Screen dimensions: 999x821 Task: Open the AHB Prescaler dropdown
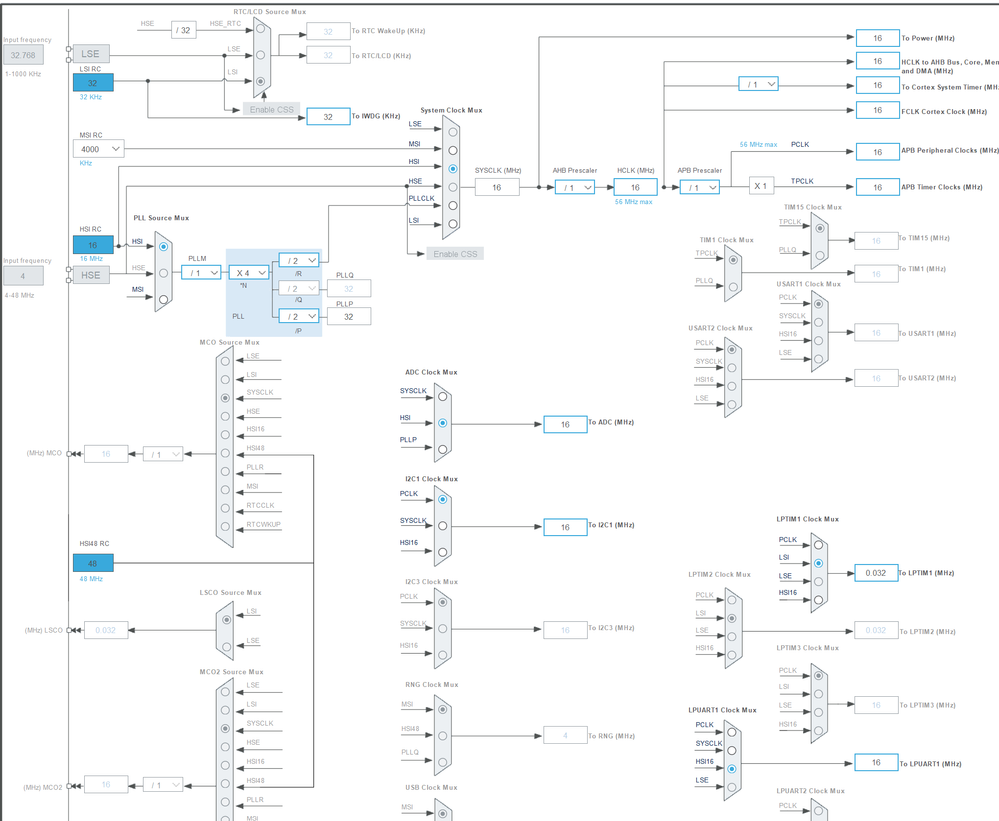(x=575, y=187)
